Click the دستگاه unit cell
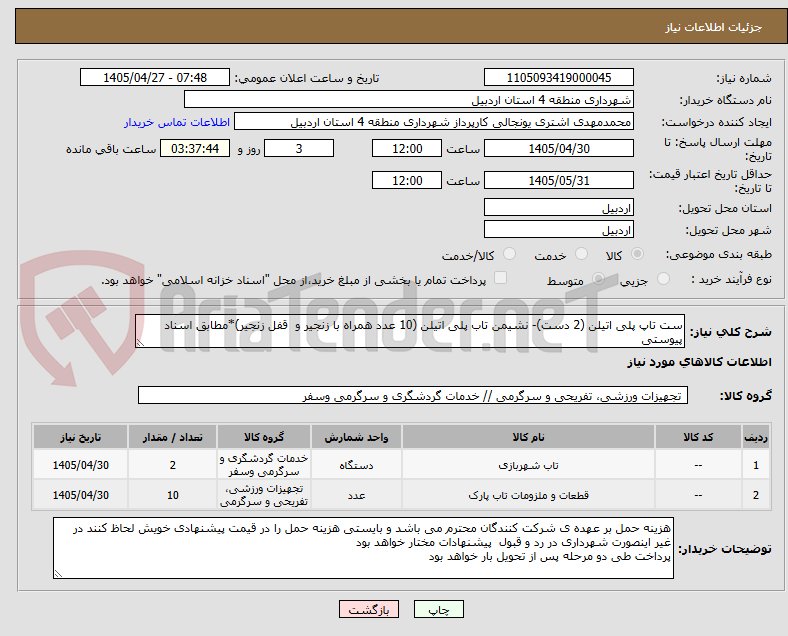 click(356, 465)
